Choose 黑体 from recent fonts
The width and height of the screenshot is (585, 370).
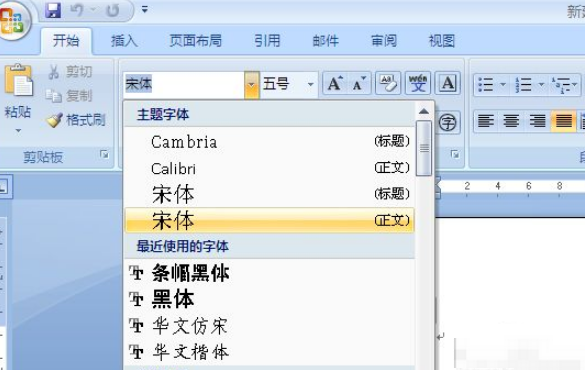(x=269, y=299)
